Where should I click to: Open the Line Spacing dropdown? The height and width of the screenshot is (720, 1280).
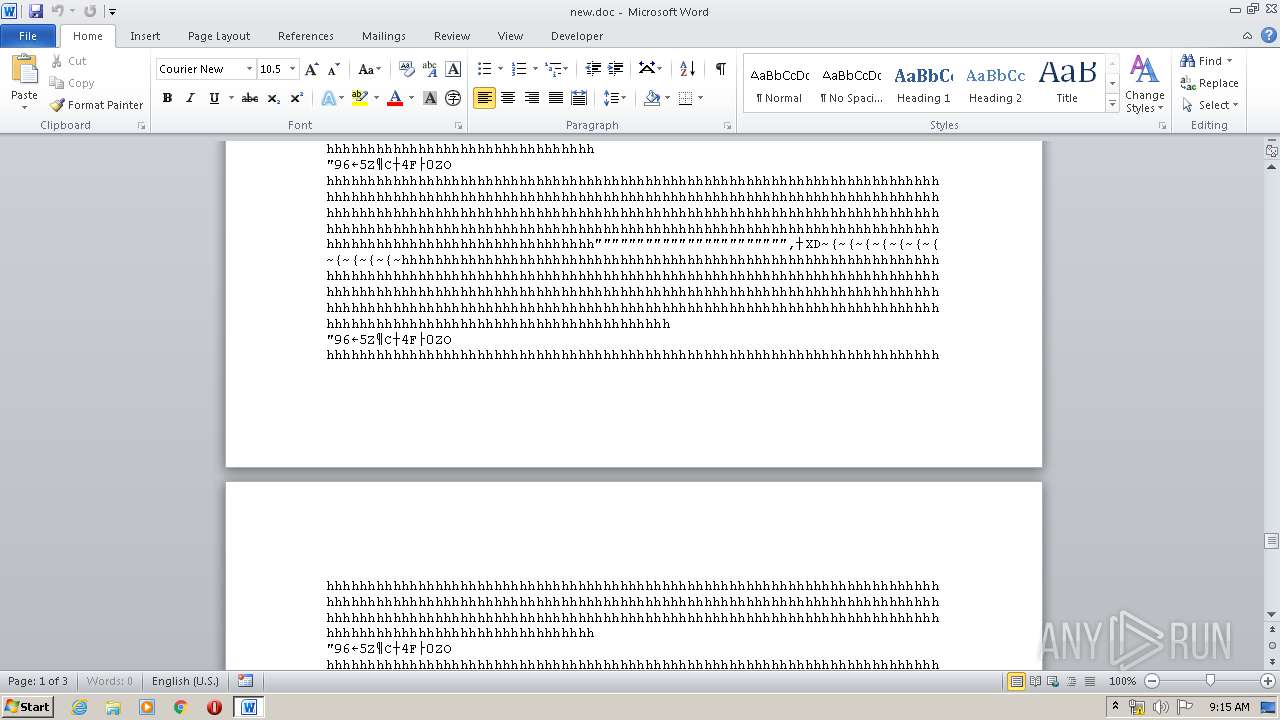pyautogui.click(x=615, y=98)
